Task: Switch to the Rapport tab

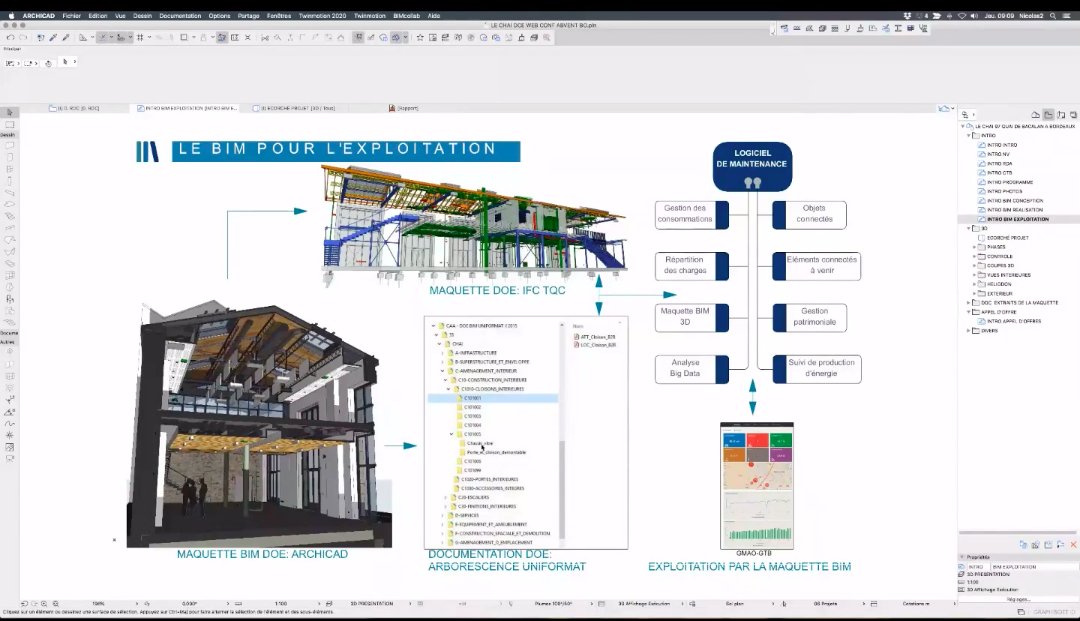Action: coord(404,108)
